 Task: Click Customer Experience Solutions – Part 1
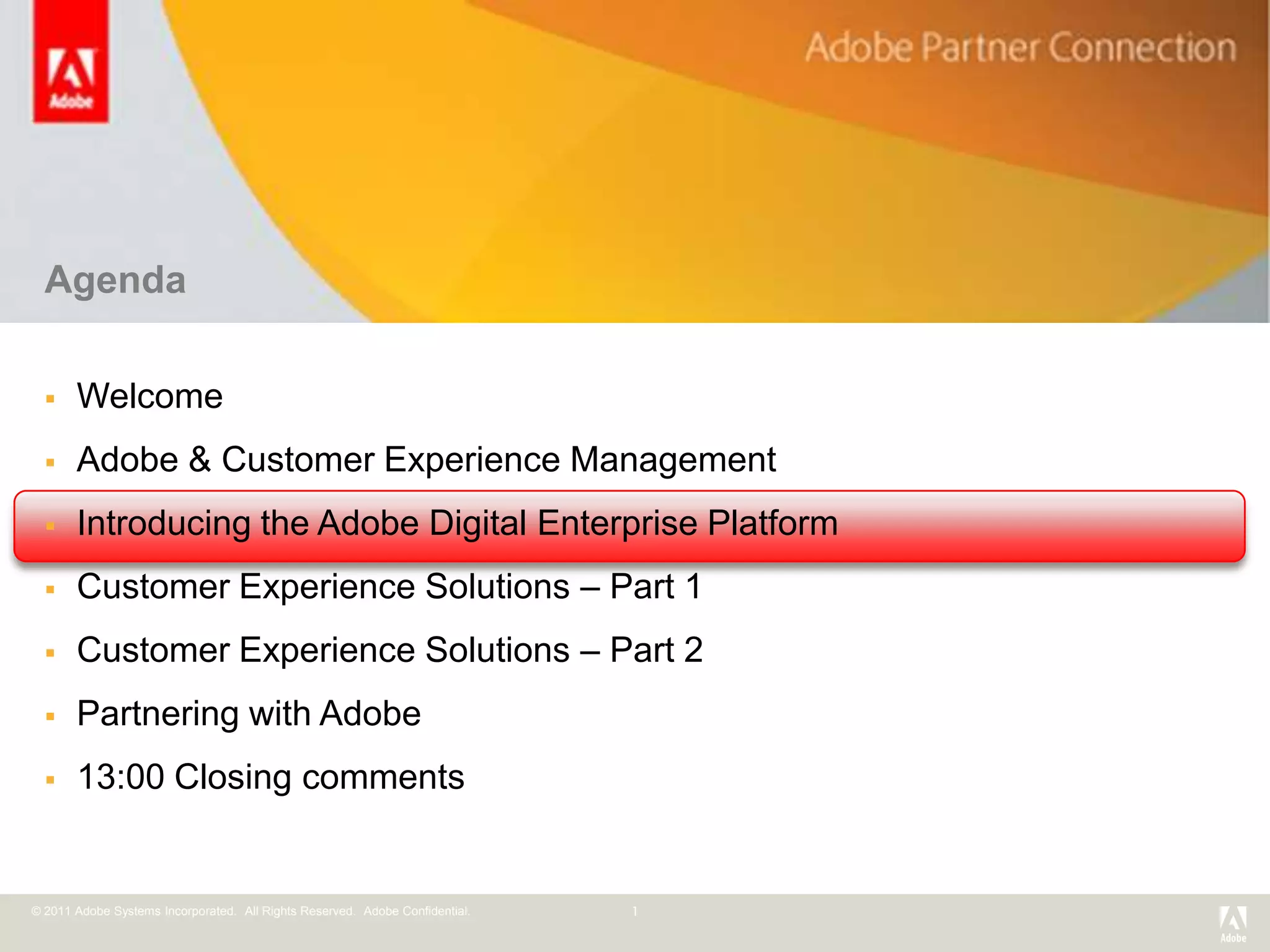(389, 587)
